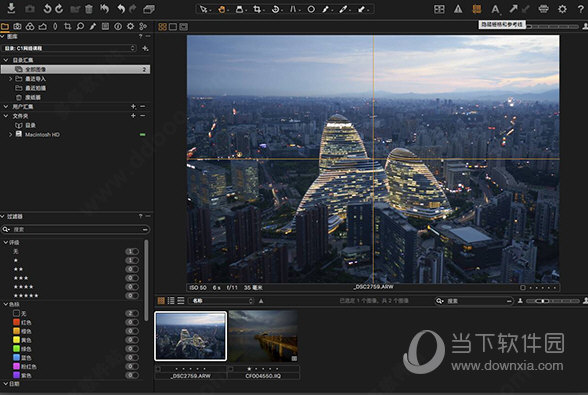Click the Redo arrow icon
Viewport: 588px width, 395px height.
pos(132,9)
